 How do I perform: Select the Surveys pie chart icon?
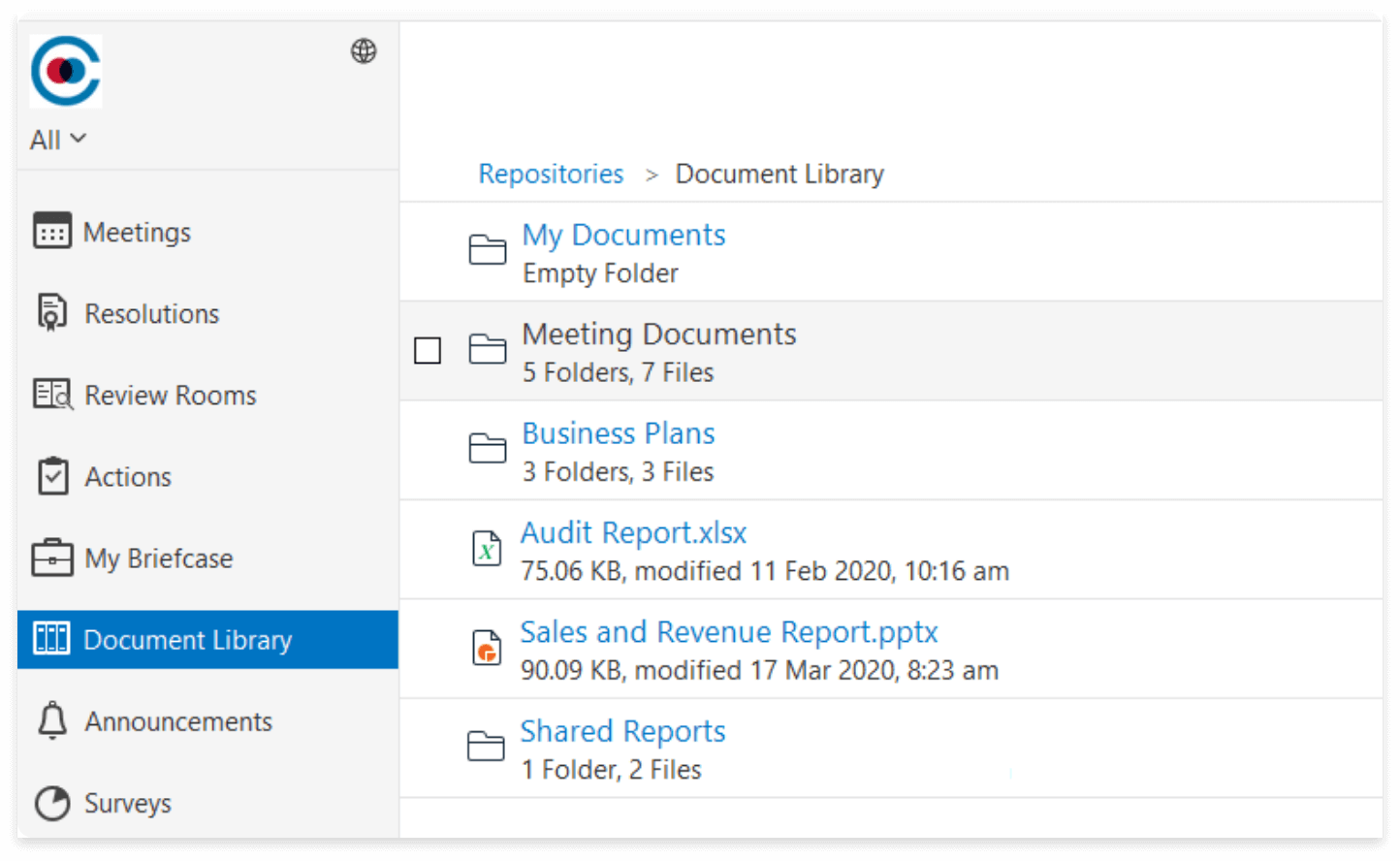[50, 803]
